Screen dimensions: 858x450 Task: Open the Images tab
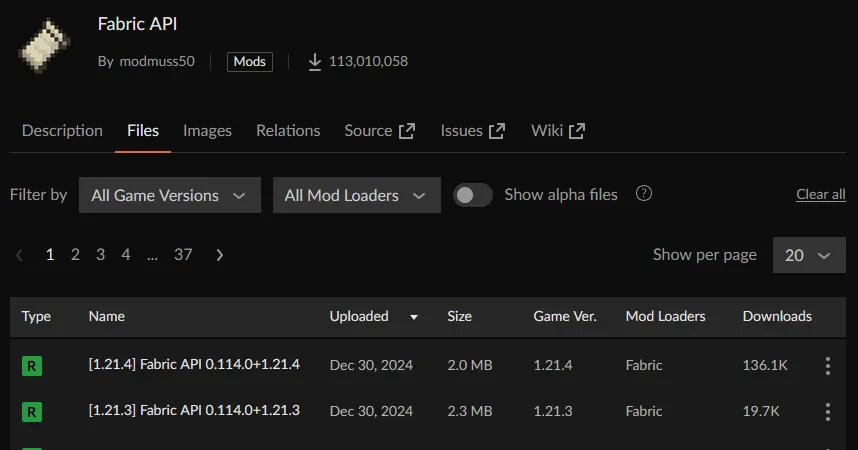coord(207,131)
